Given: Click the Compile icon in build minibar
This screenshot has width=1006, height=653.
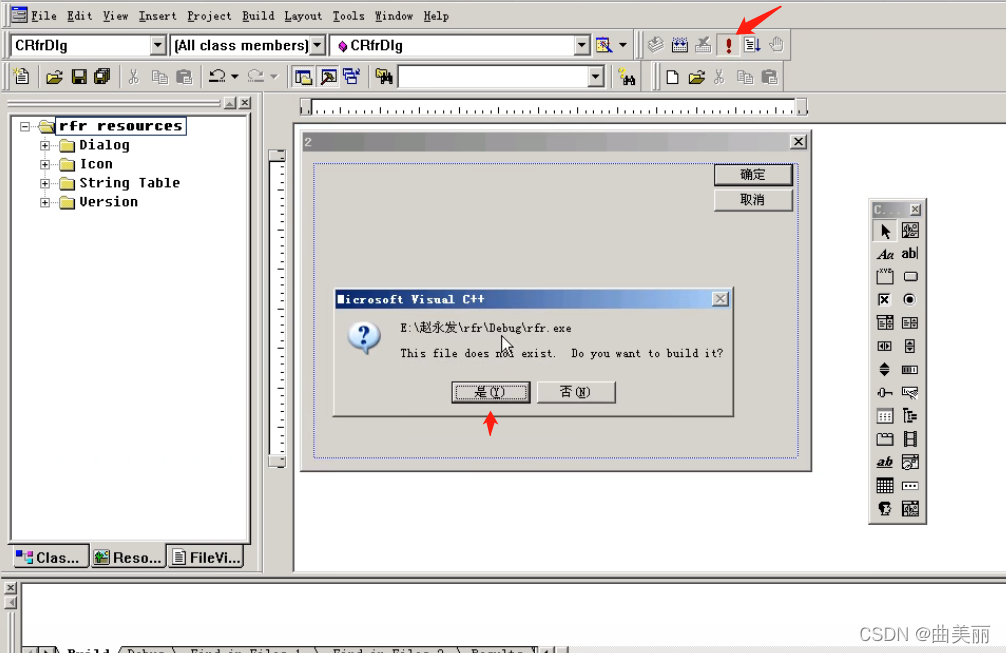Looking at the screenshot, I should pyautogui.click(x=655, y=45).
